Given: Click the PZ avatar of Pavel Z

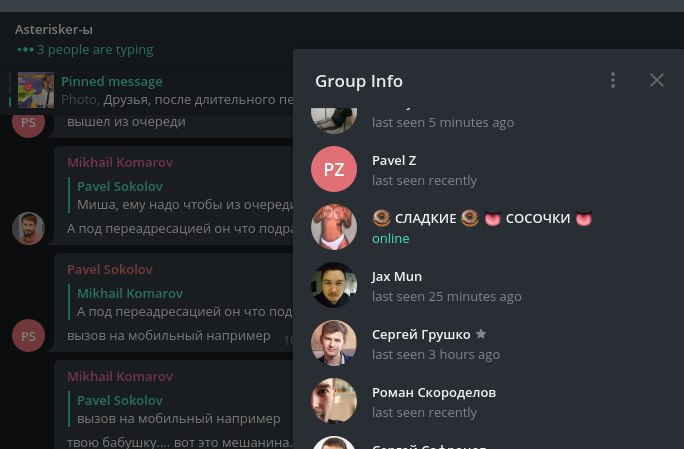Looking at the screenshot, I should tap(334, 169).
